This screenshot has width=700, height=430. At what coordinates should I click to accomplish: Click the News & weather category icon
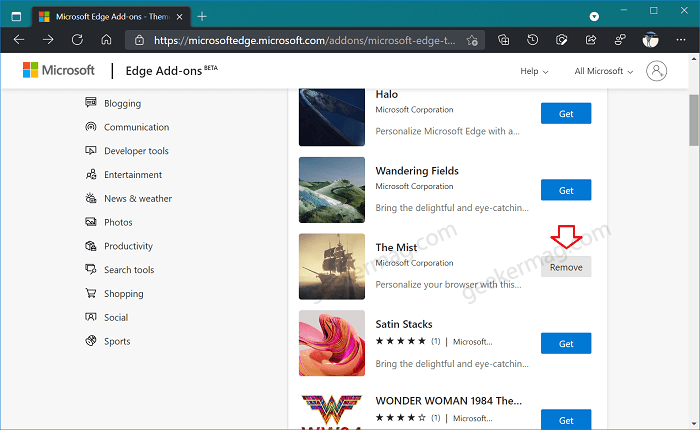91,198
